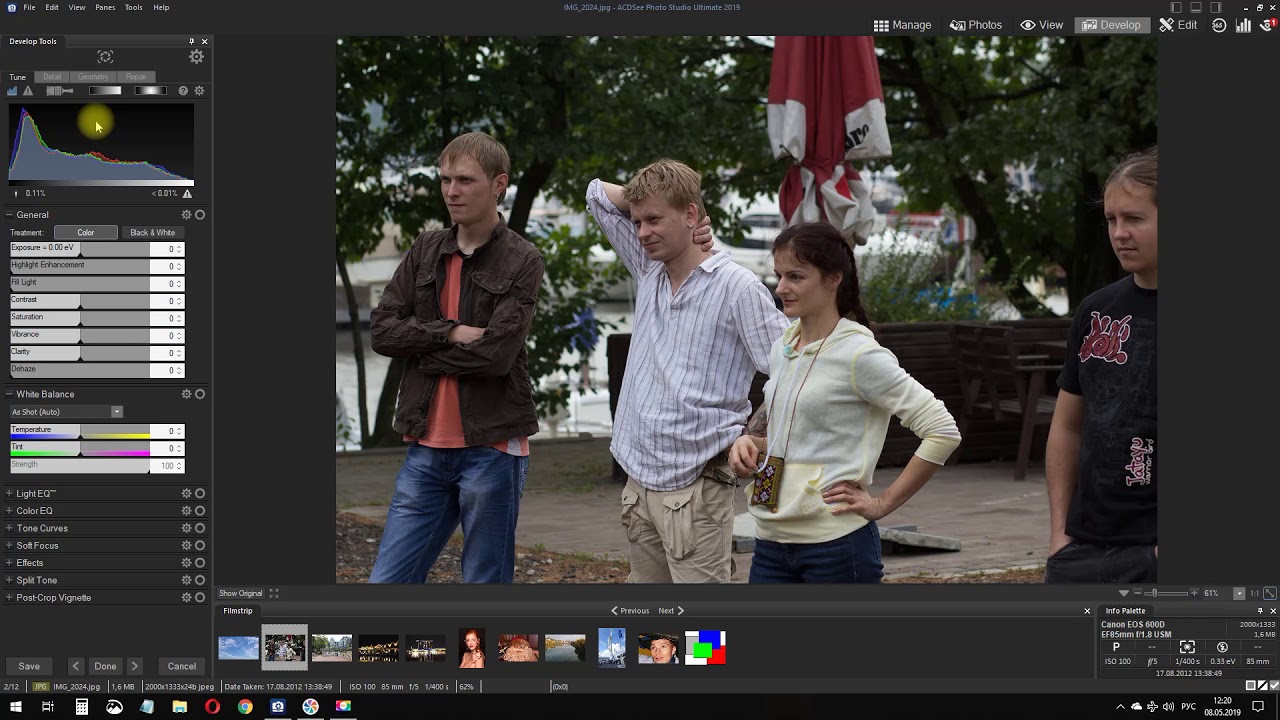Pin the Develop Tools panel

(191, 41)
